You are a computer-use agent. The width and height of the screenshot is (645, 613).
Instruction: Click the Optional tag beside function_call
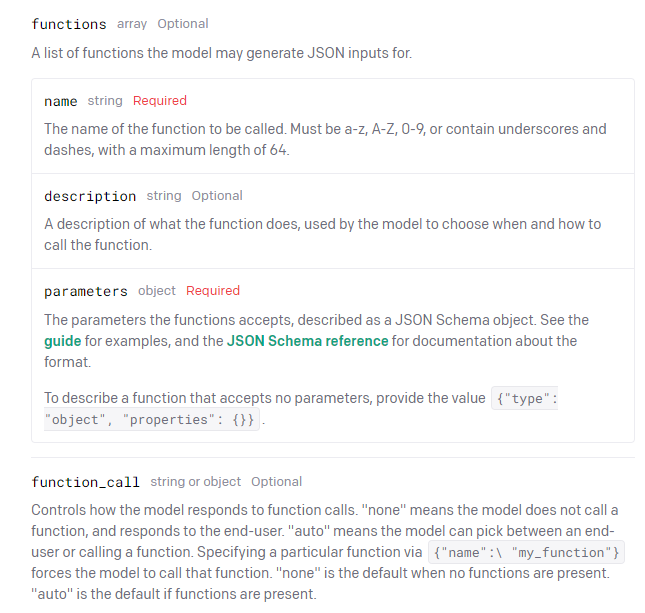(x=276, y=482)
